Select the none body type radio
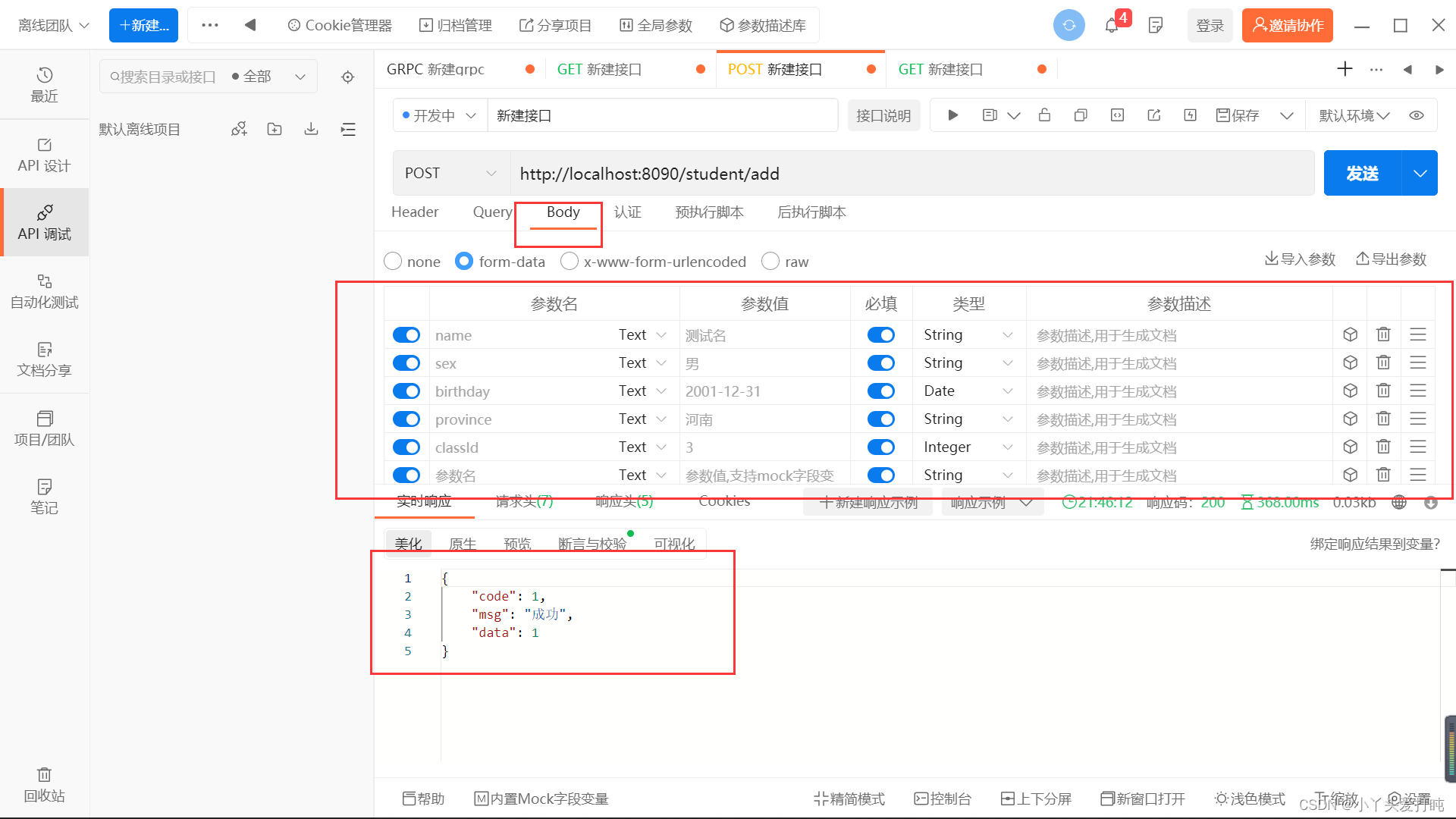 click(393, 261)
